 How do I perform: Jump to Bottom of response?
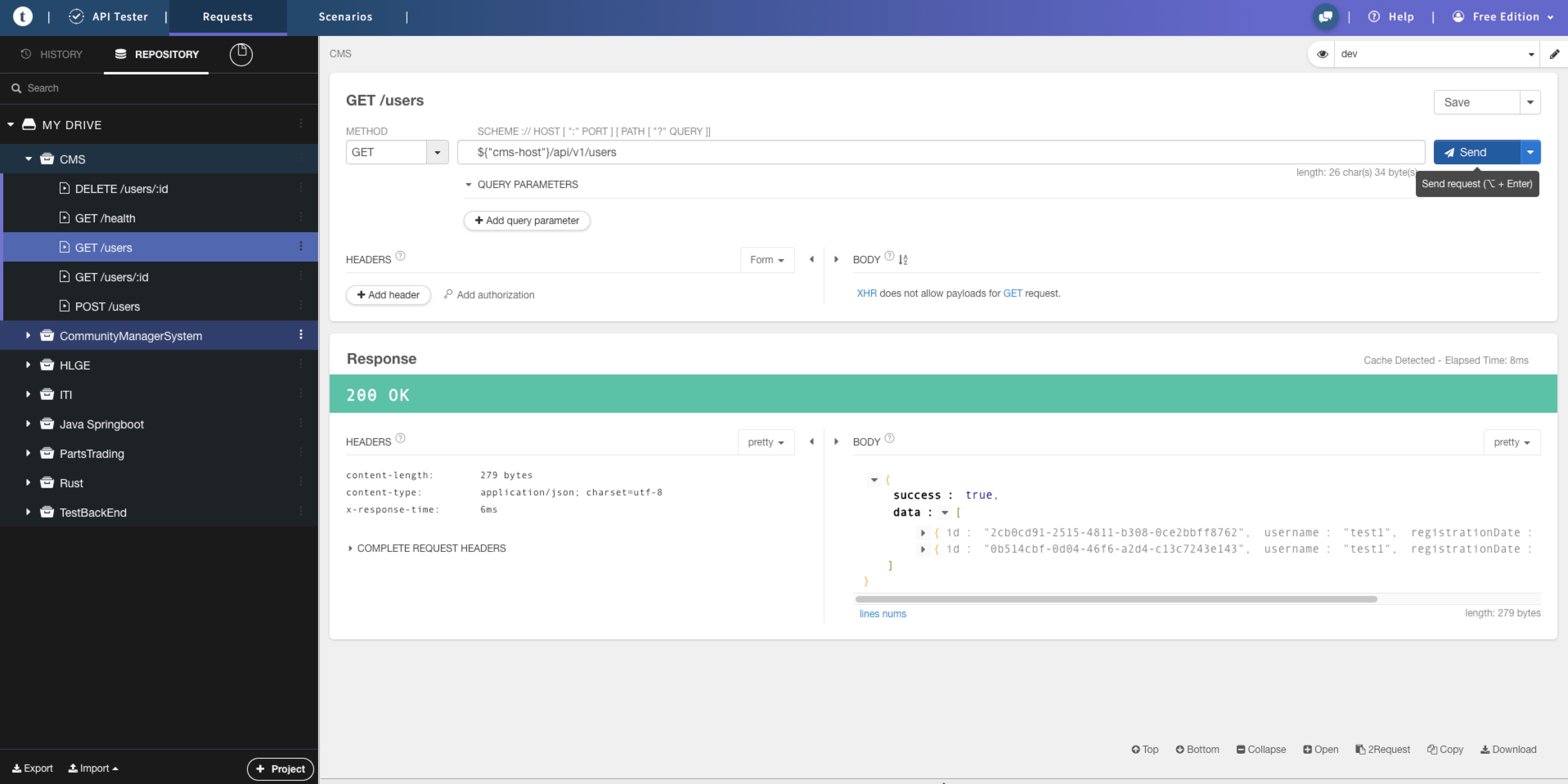point(1197,749)
